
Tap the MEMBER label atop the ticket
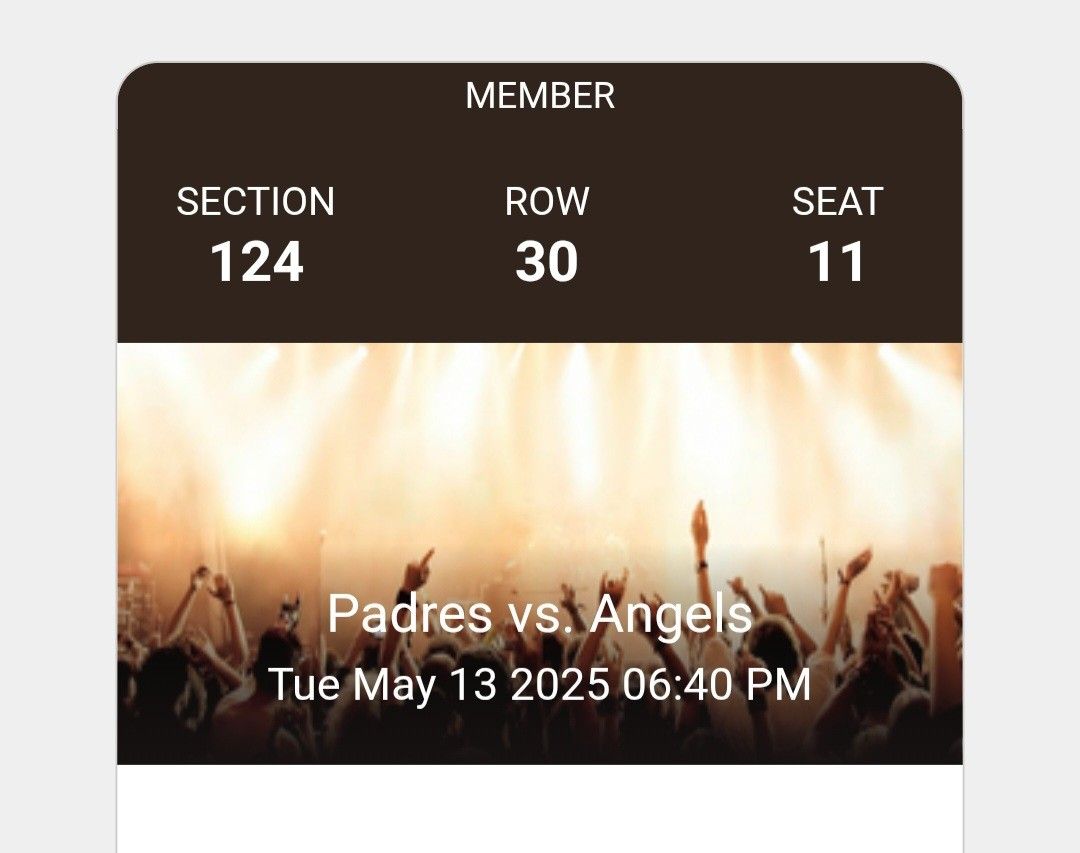(540, 96)
